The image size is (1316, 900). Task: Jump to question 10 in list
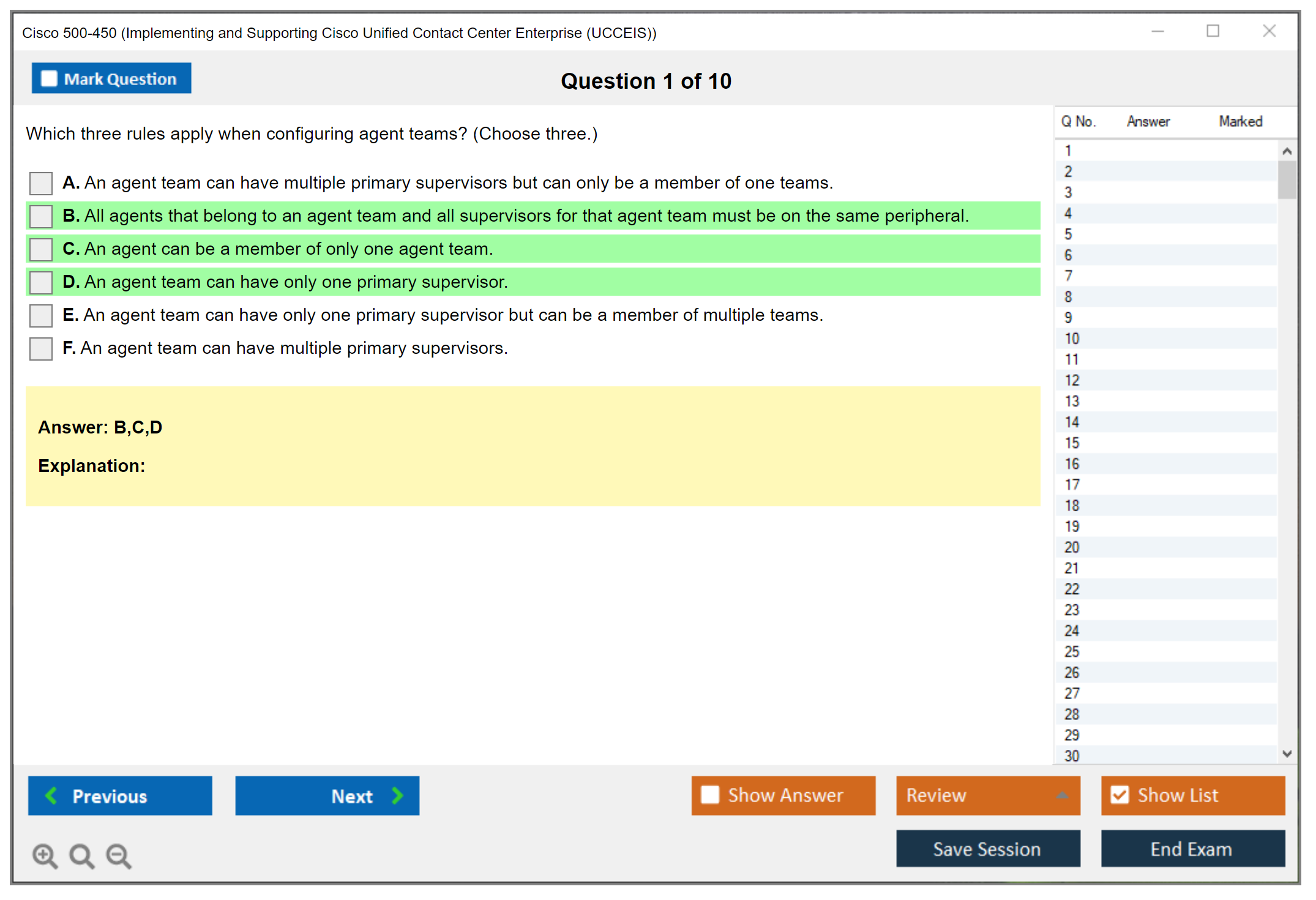[x=1072, y=339]
